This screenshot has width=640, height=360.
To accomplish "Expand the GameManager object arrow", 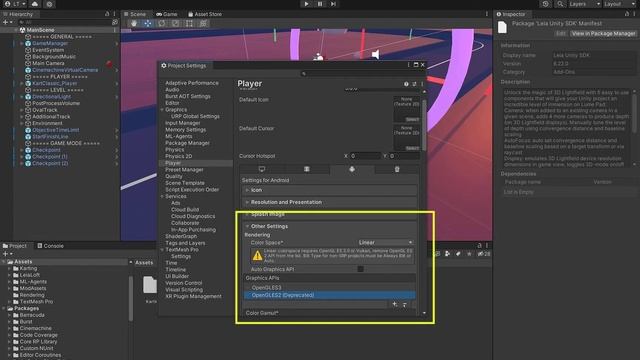I will 22,43.
